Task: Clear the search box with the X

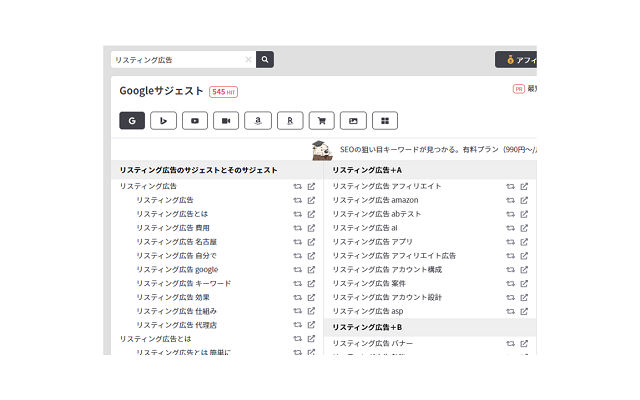Action: coord(248,60)
